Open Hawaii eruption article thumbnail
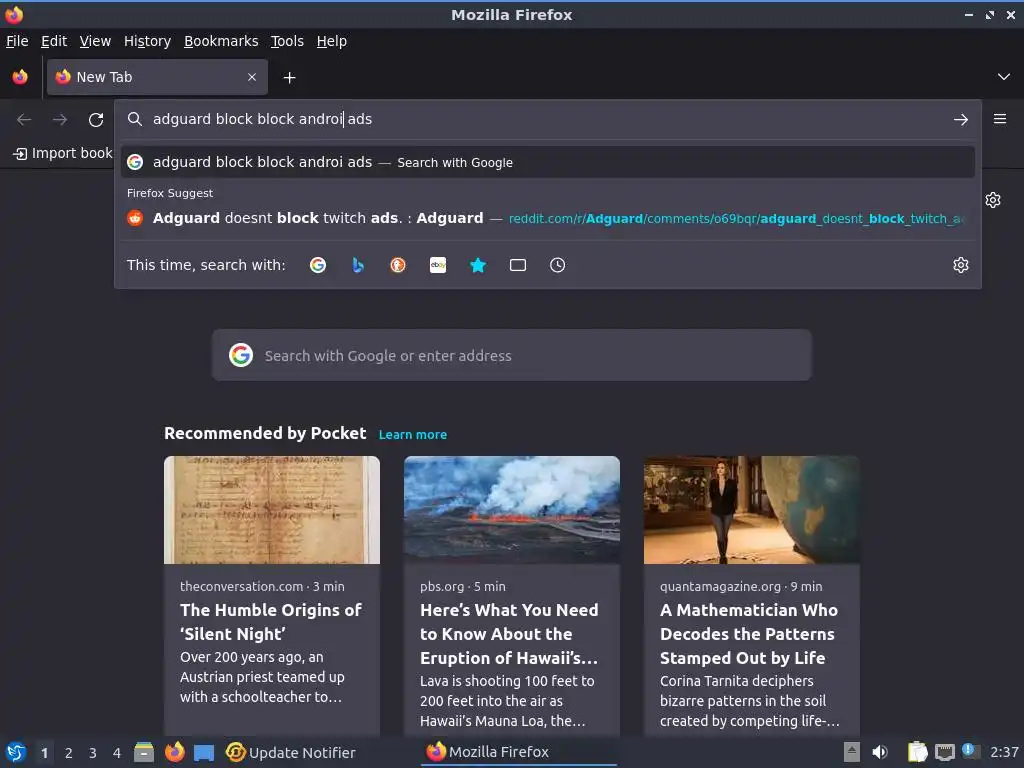The image size is (1024, 768). tap(511, 510)
